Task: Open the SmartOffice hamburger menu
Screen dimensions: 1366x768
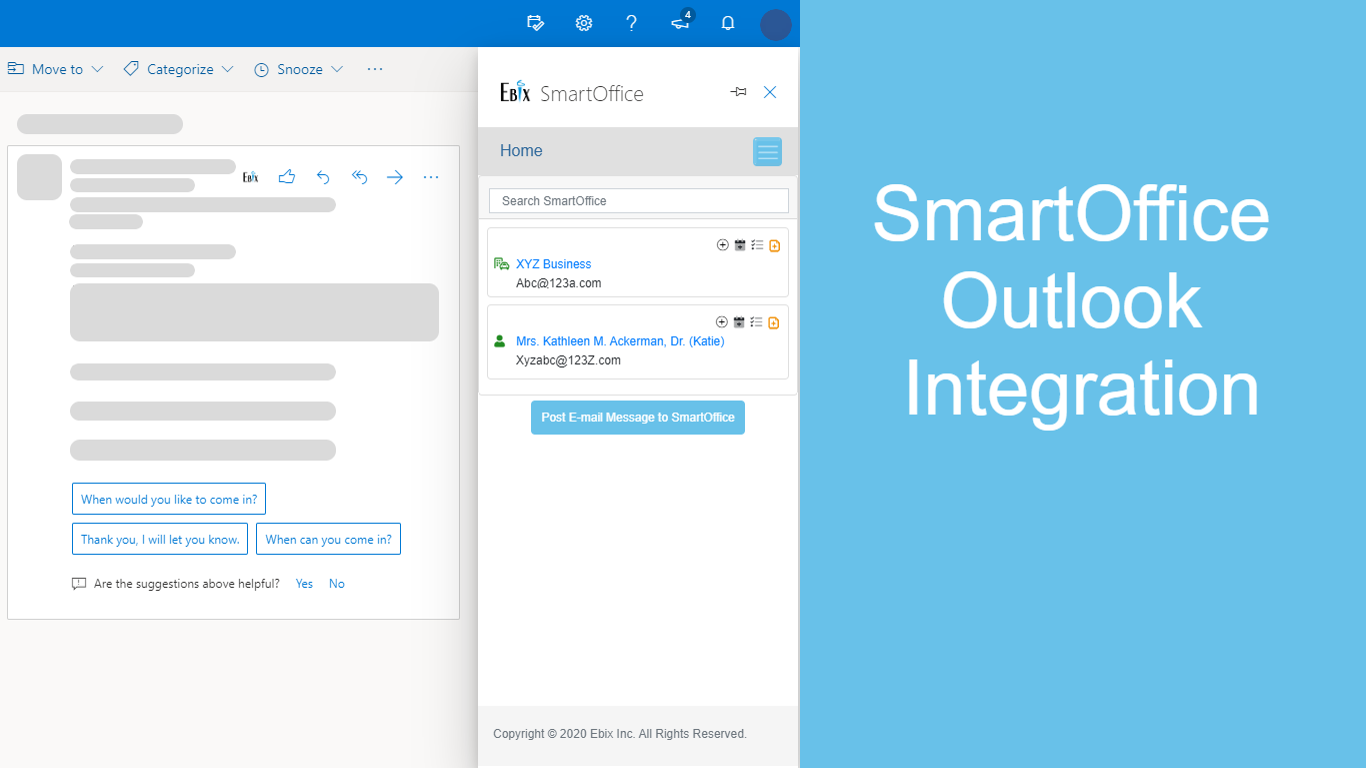Action: tap(767, 152)
